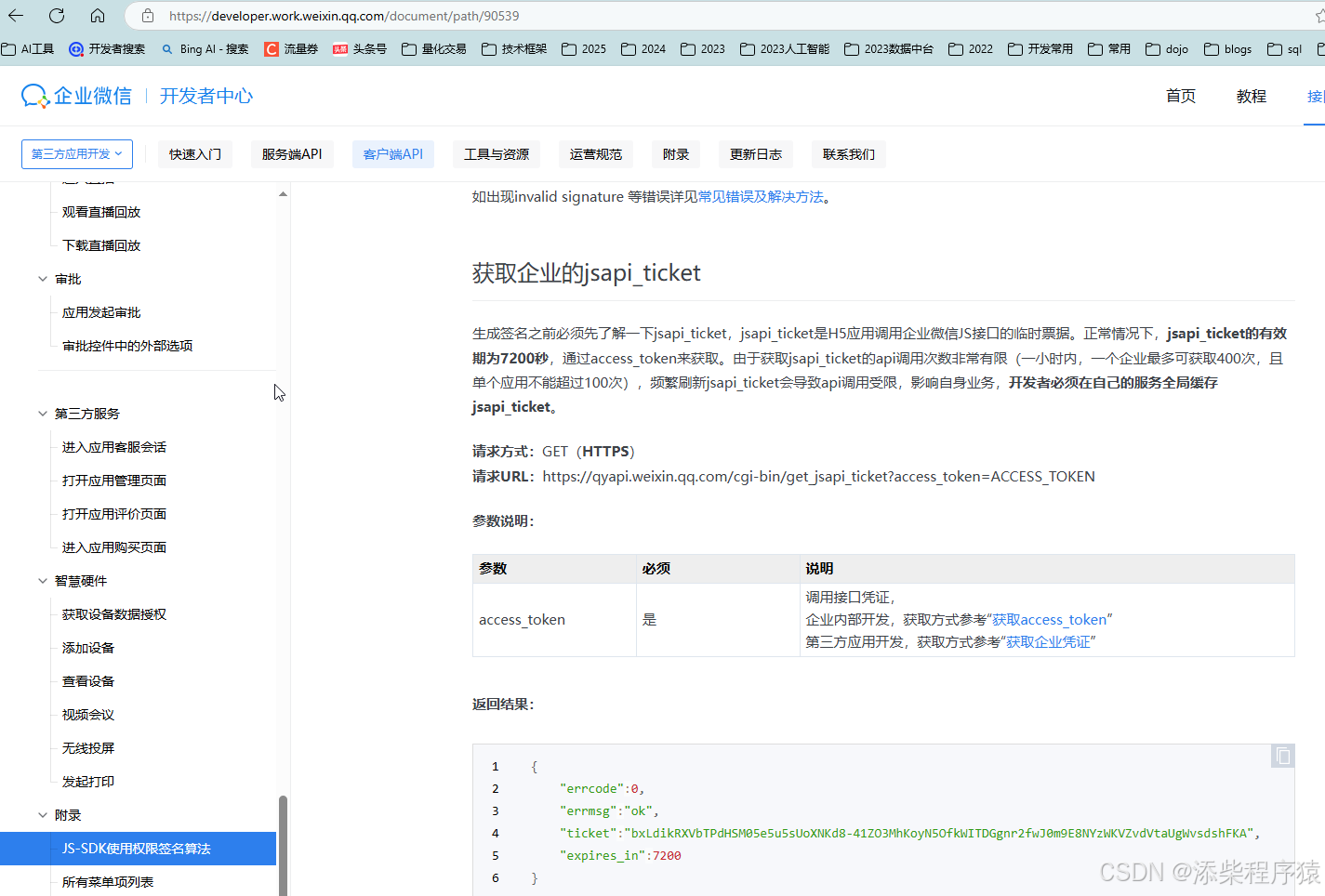Click the browser address bar URL
Screen dimensions: 1325x896
pyautogui.click(x=344, y=16)
